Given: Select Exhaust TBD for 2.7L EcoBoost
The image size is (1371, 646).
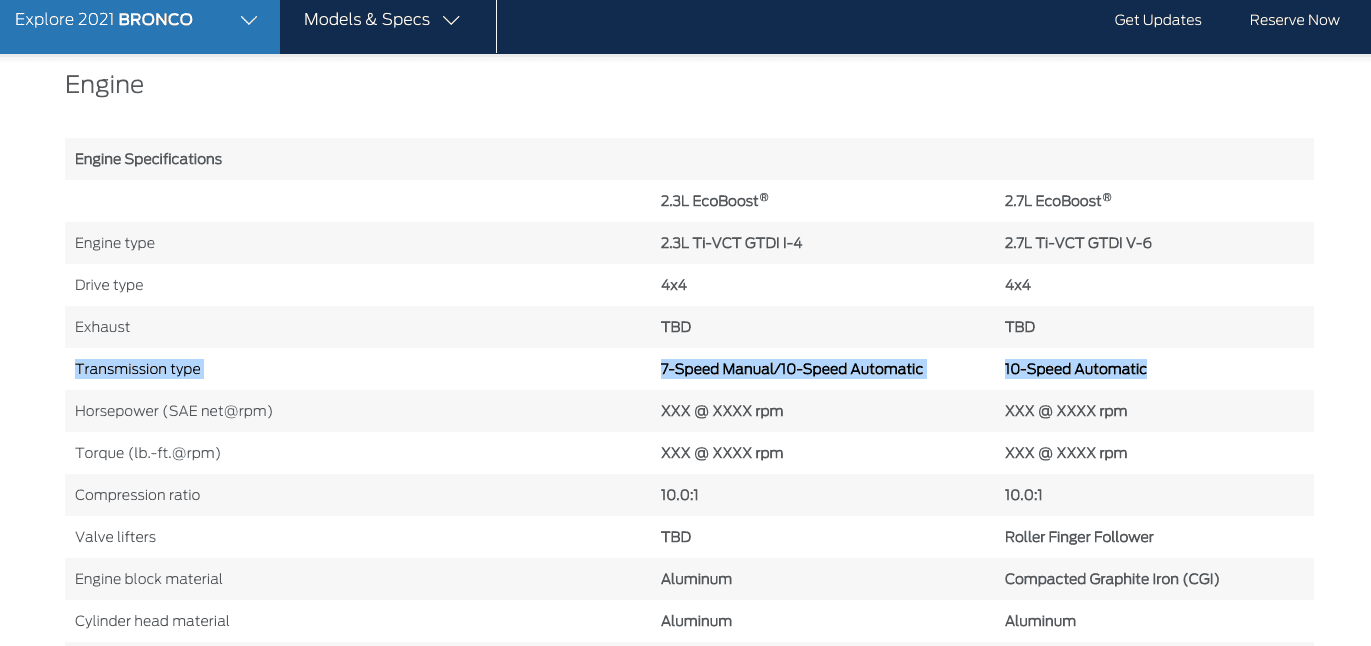Looking at the screenshot, I should click(1020, 327).
